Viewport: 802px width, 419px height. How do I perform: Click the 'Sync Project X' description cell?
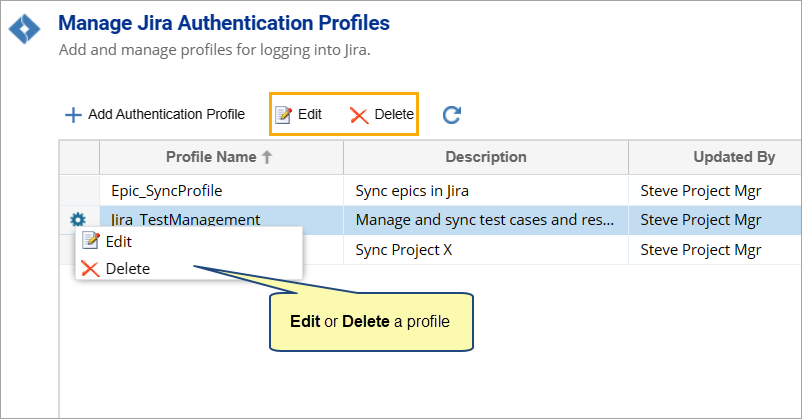[x=485, y=250]
